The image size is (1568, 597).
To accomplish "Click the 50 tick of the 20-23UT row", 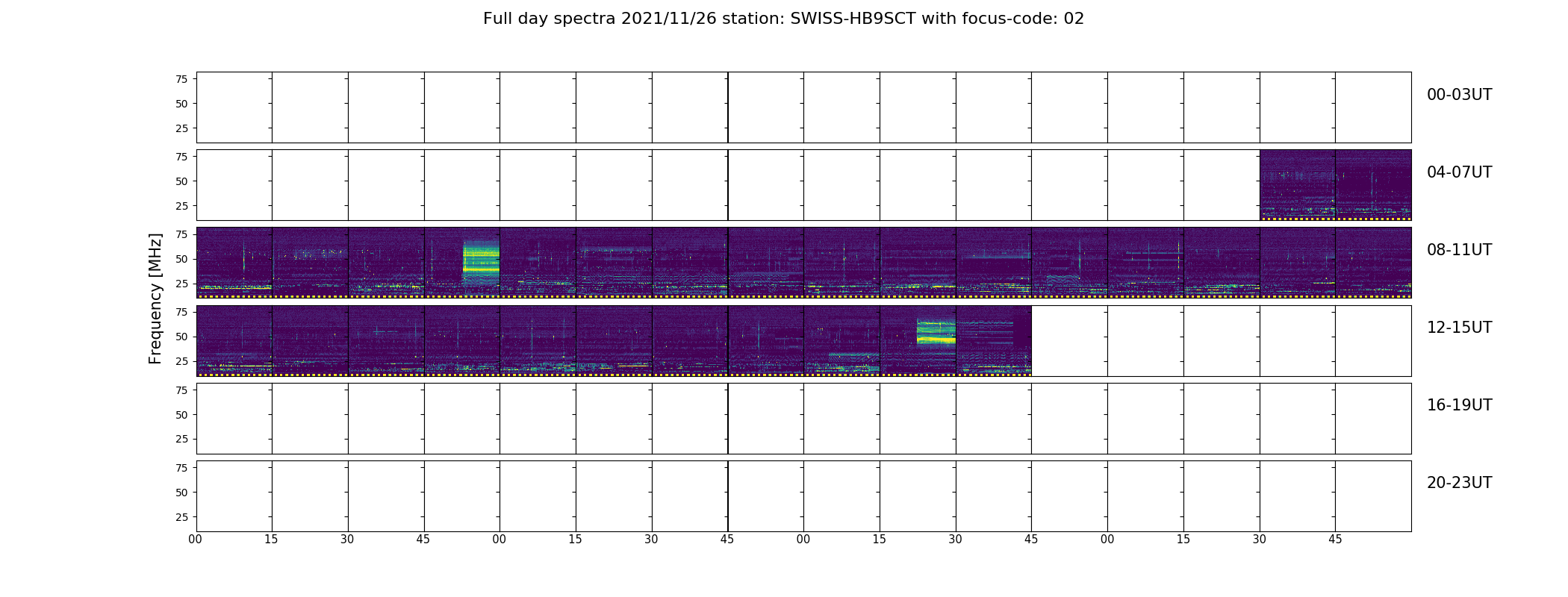I will pyautogui.click(x=181, y=493).
